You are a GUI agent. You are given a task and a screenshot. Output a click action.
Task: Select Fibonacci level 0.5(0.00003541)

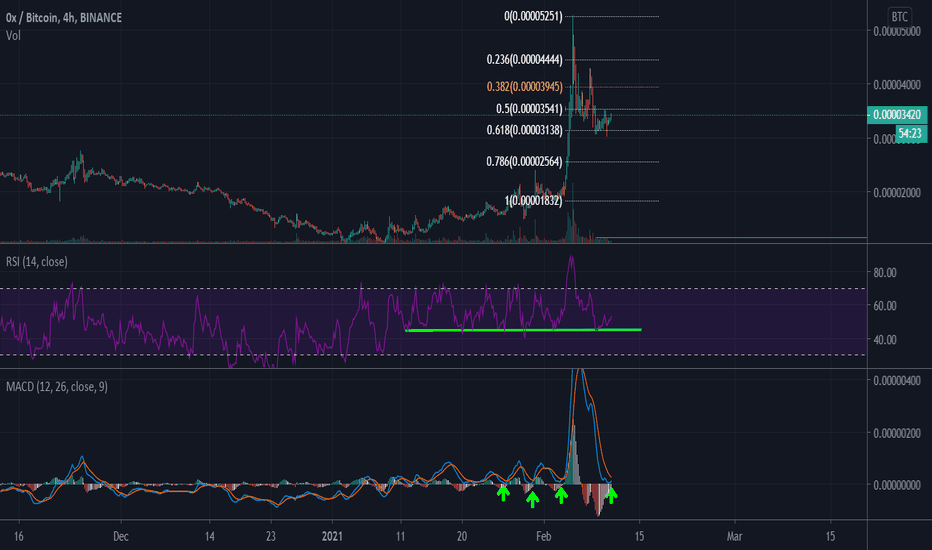click(x=529, y=109)
